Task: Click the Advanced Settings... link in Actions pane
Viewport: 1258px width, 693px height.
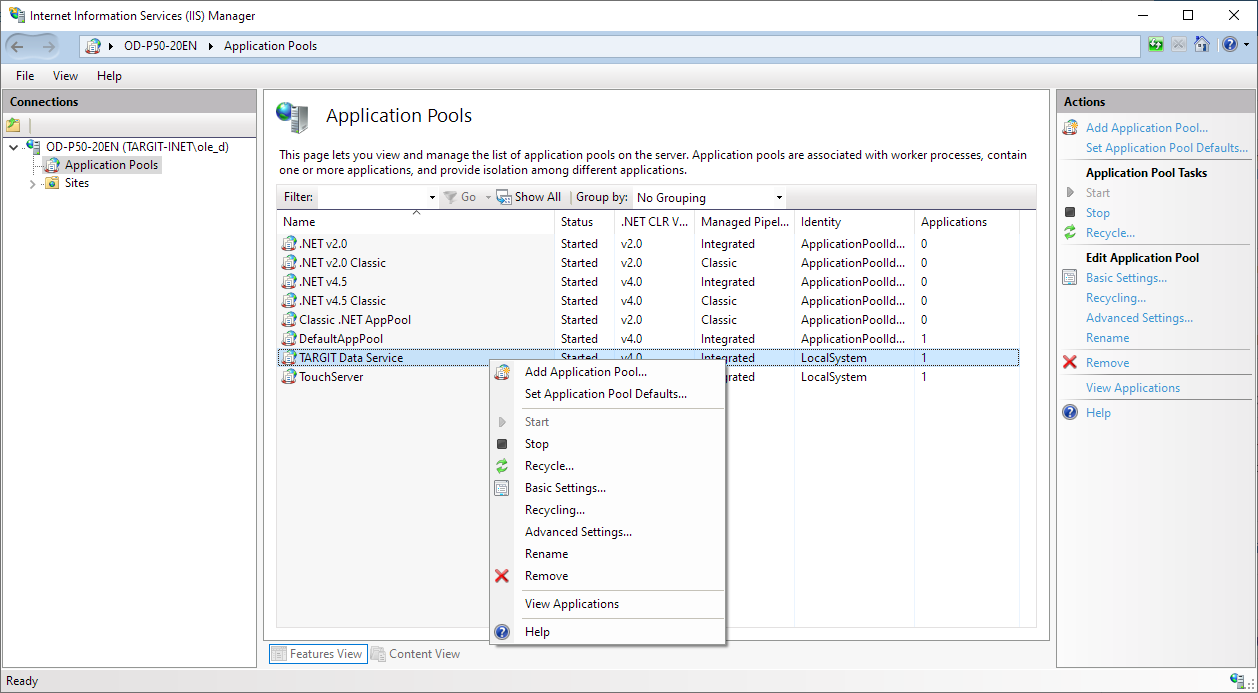Action: [1139, 318]
